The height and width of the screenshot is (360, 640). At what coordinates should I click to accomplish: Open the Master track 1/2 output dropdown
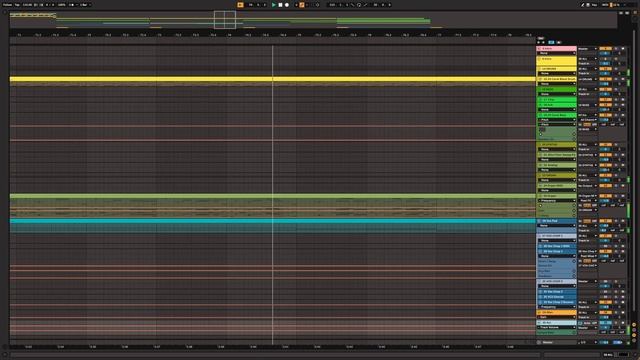tap(587, 342)
